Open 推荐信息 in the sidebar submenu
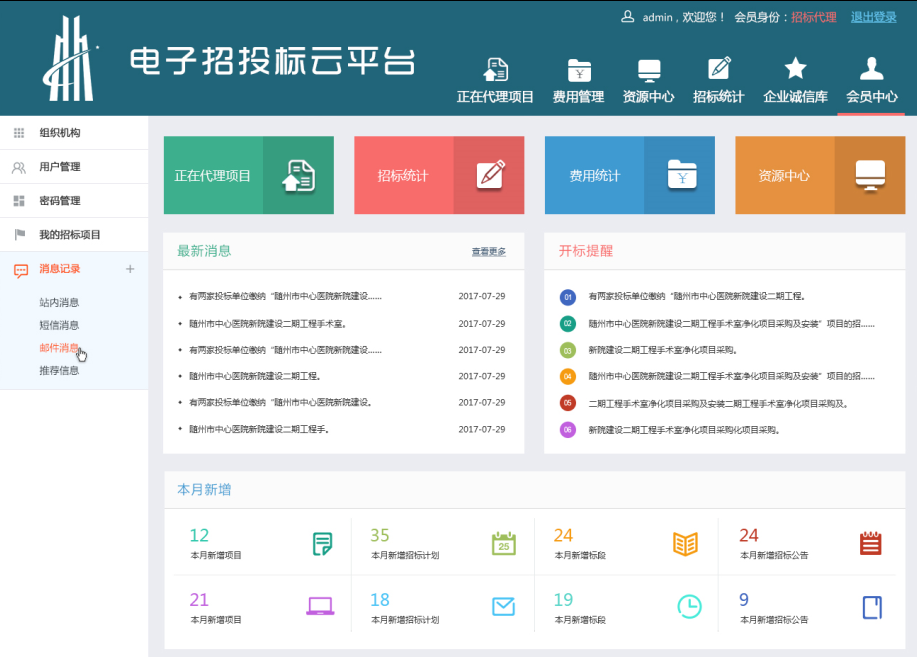The image size is (917, 657). coord(59,370)
